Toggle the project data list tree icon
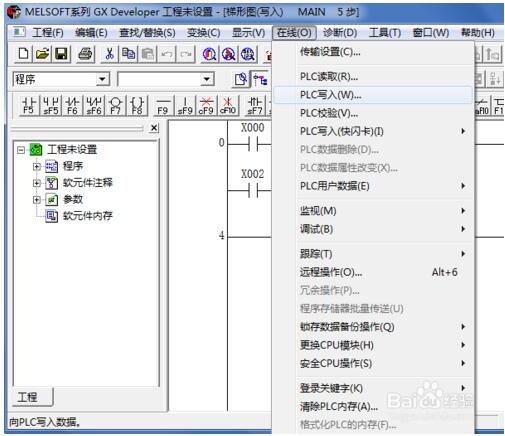 (x=260, y=79)
